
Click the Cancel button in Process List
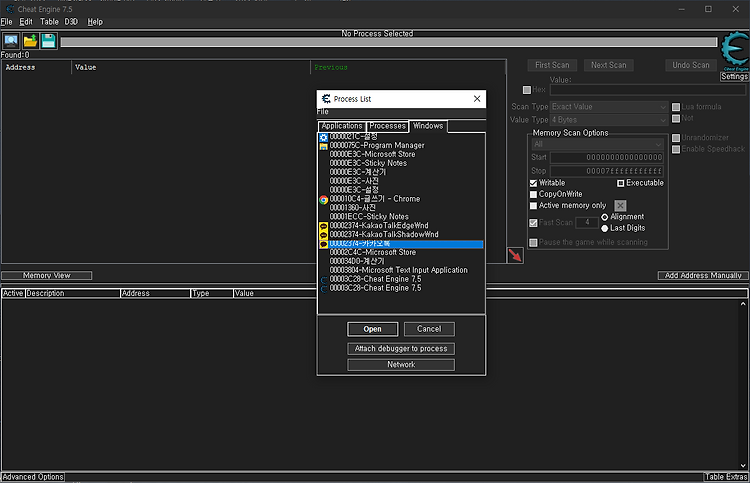coord(429,329)
